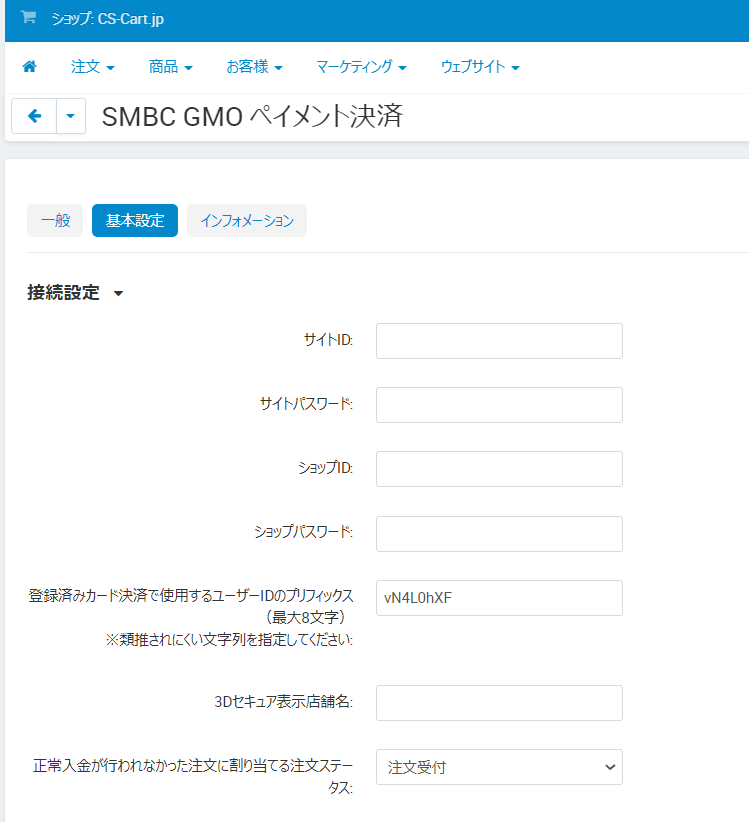The image size is (749, 822).
Task: Click the back arrow button
Action: click(34, 116)
